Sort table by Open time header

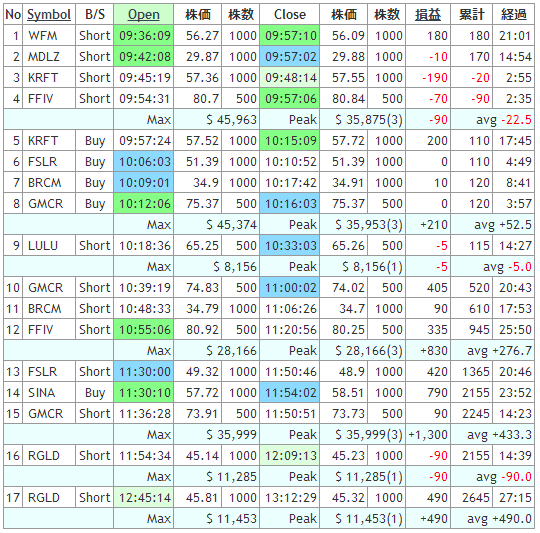(x=144, y=14)
